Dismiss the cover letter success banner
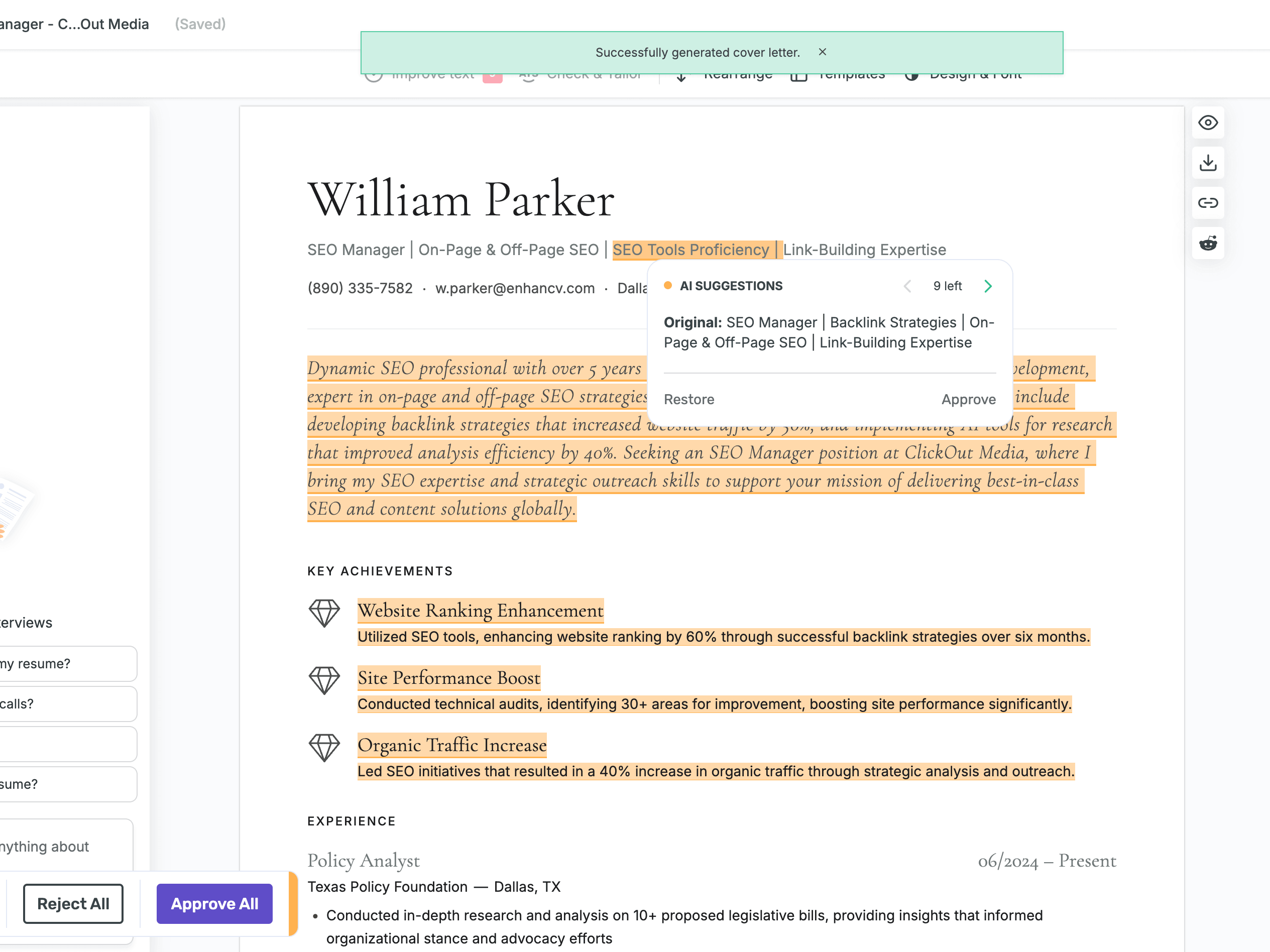Viewport: 1270px width, 952px height. pos(822,52)
